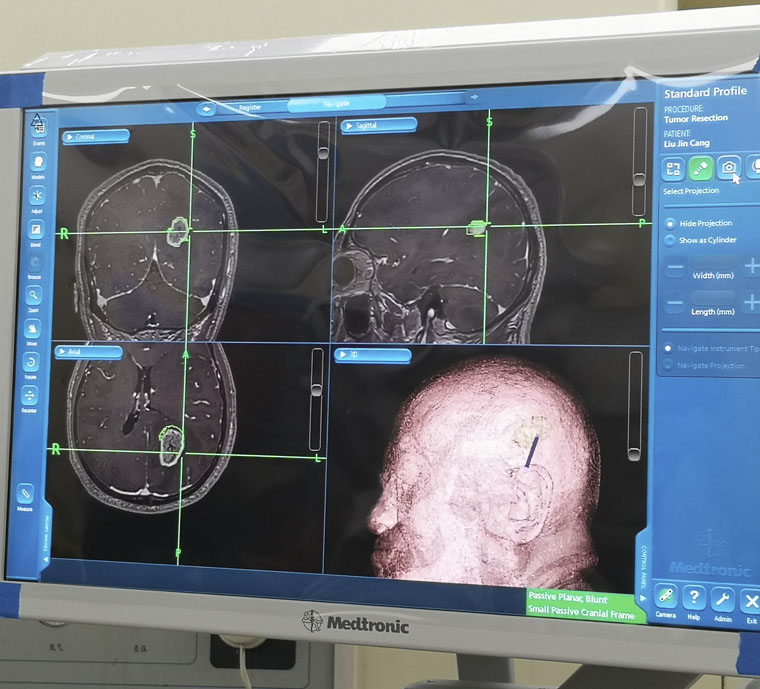Switch to the Navigate tab

[336, 103]
